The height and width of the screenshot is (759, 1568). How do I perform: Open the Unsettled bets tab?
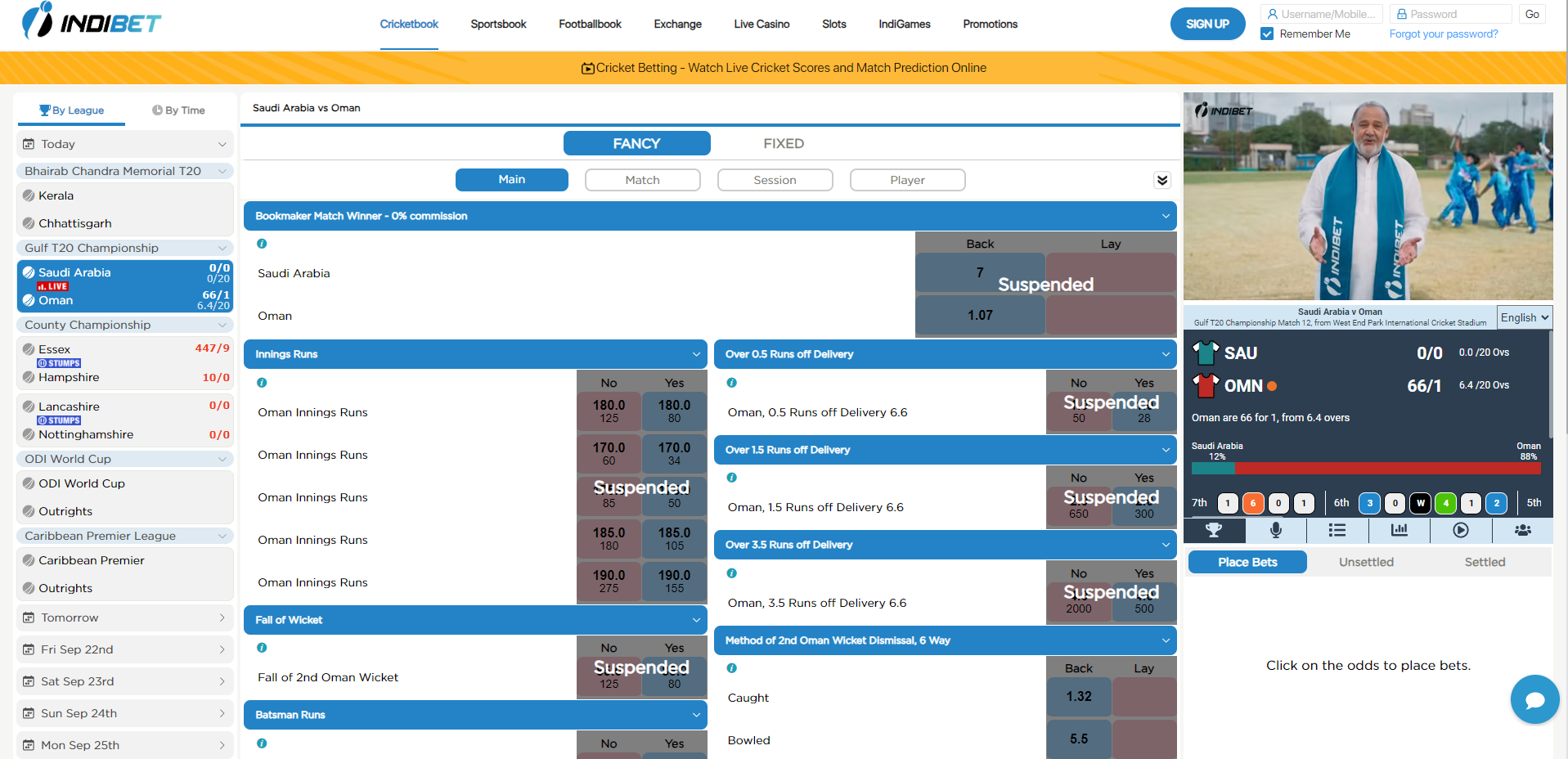click(x=1366, y=562)
